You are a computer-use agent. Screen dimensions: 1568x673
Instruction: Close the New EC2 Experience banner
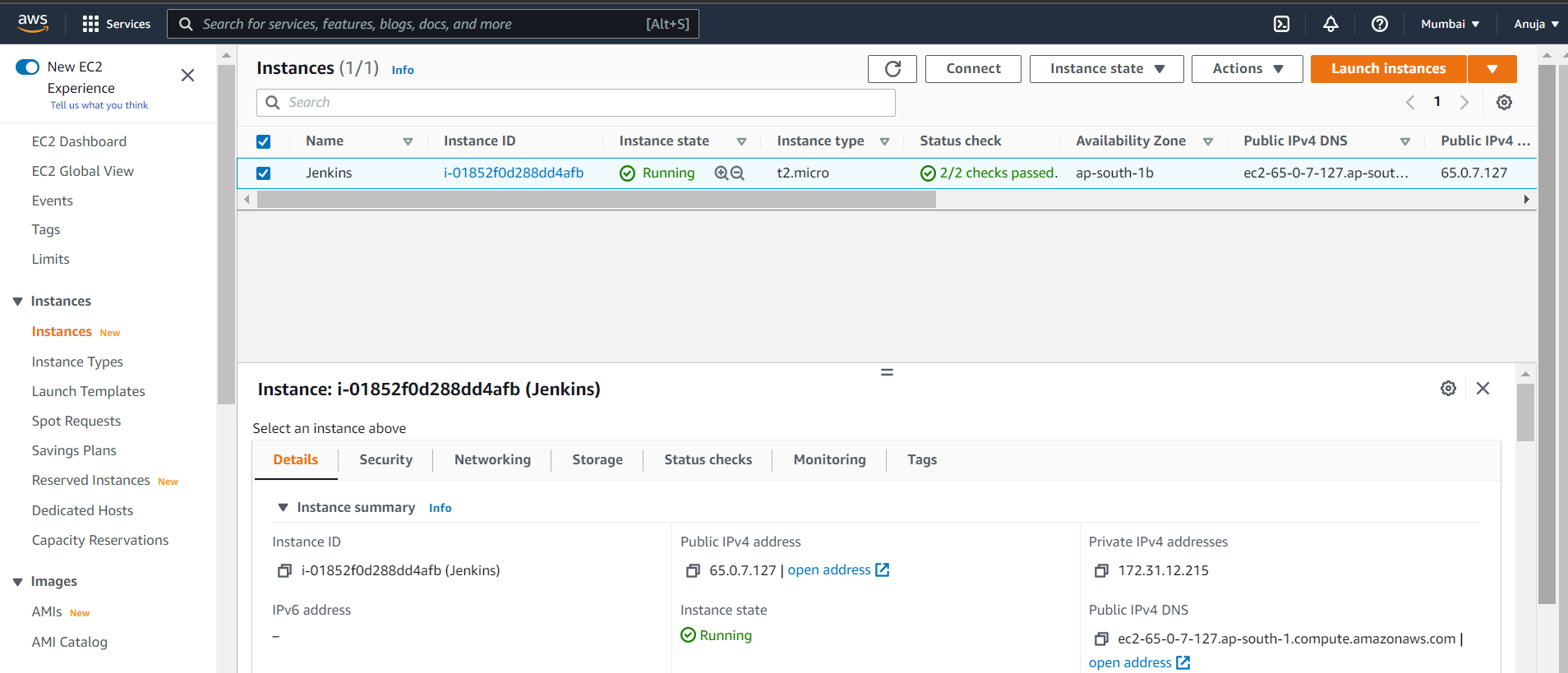[x=187, y=76]
